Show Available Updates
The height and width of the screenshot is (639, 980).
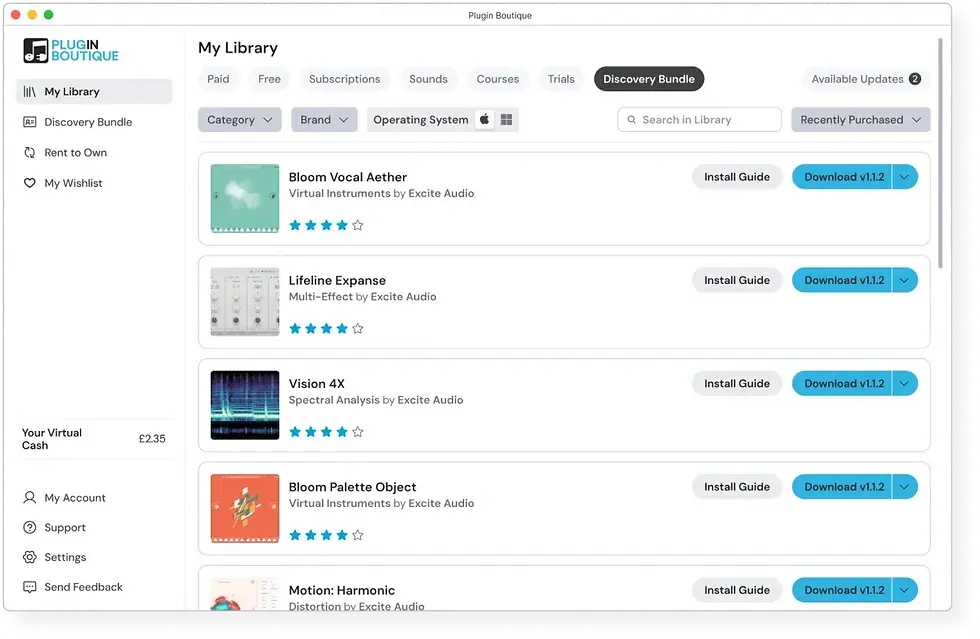pos(866,79)
